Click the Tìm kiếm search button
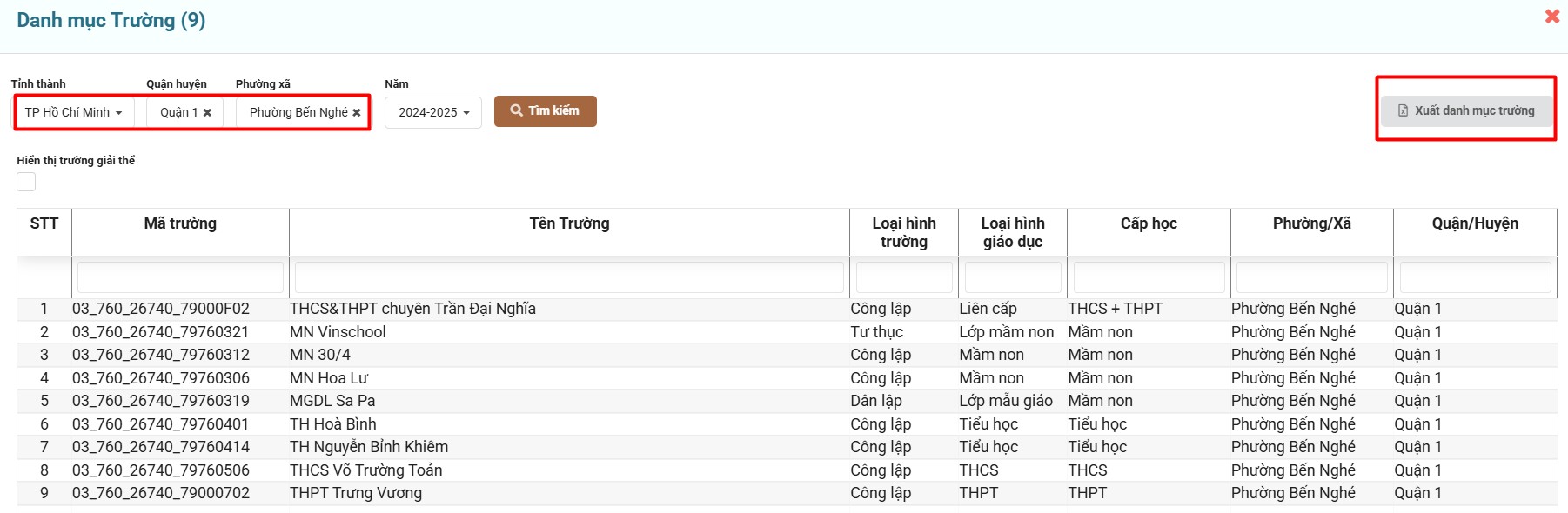Viewport: 1568px width, 513px height. click(545, 111)
